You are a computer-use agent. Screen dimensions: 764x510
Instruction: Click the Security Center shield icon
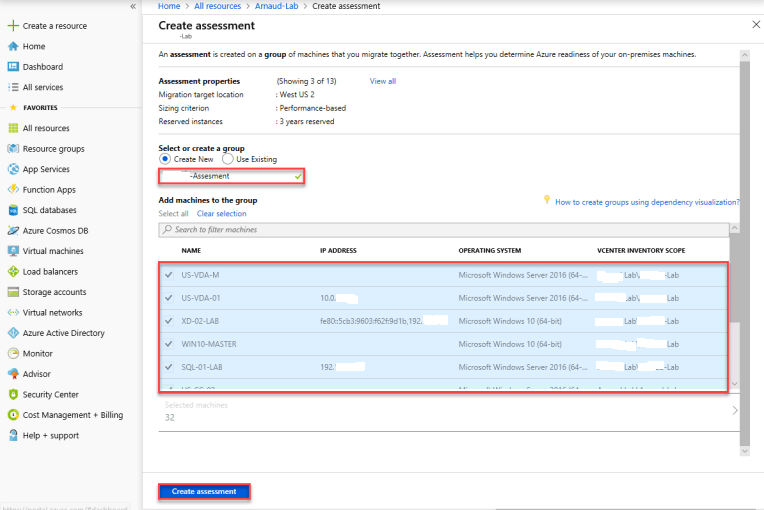coord(13,394)
